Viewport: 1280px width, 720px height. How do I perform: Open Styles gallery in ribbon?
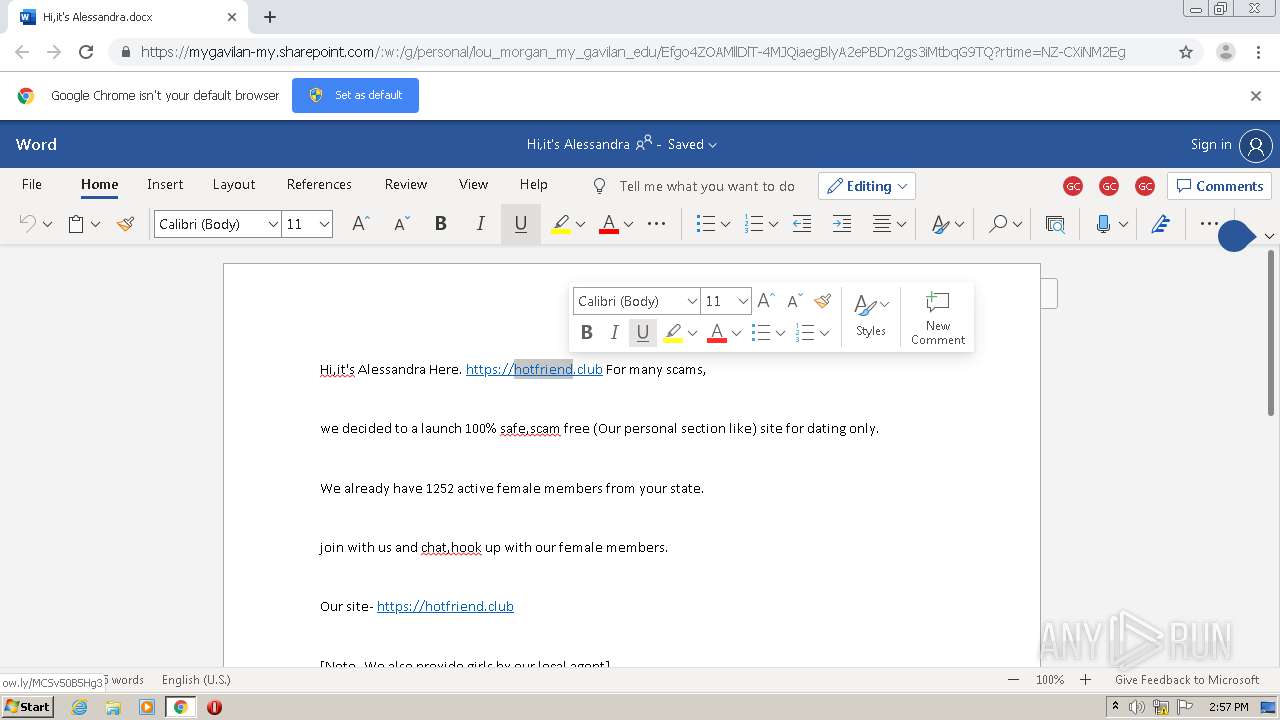(946, 224)
